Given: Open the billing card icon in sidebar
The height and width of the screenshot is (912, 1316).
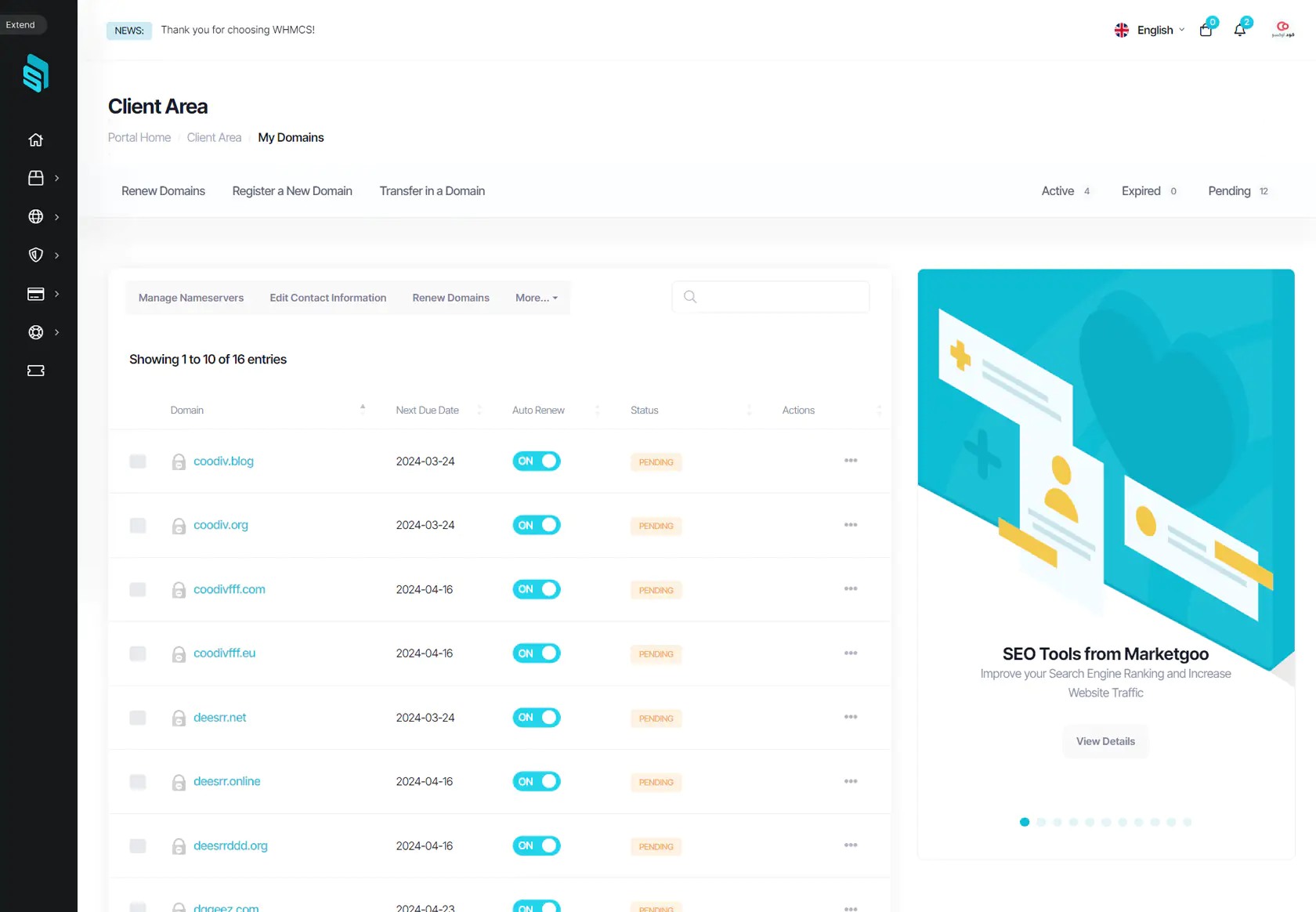Looking at the screenshot, I should point(36,294).
